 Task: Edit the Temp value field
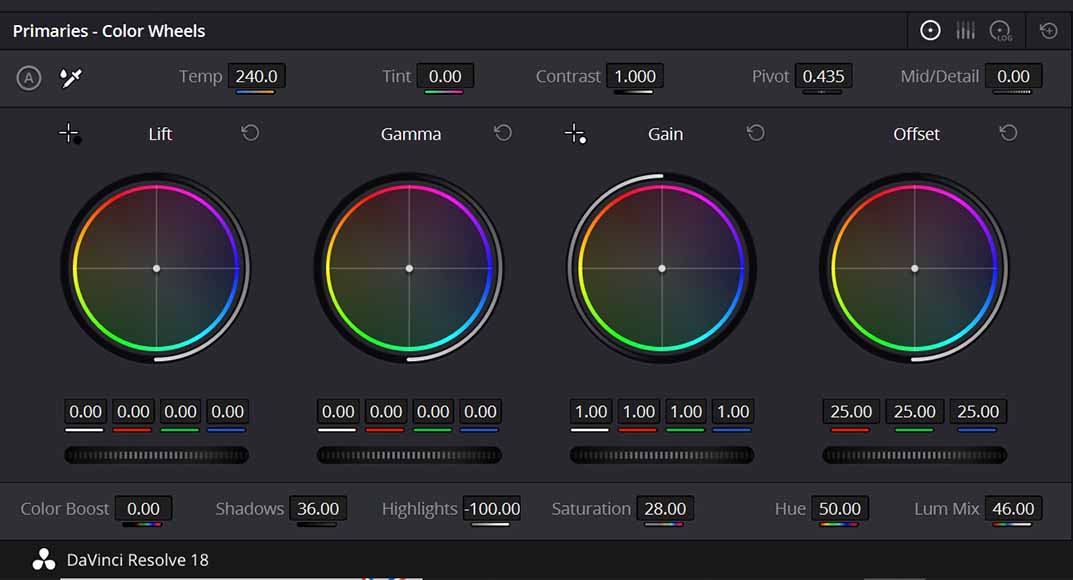click(x=258, y=75)
